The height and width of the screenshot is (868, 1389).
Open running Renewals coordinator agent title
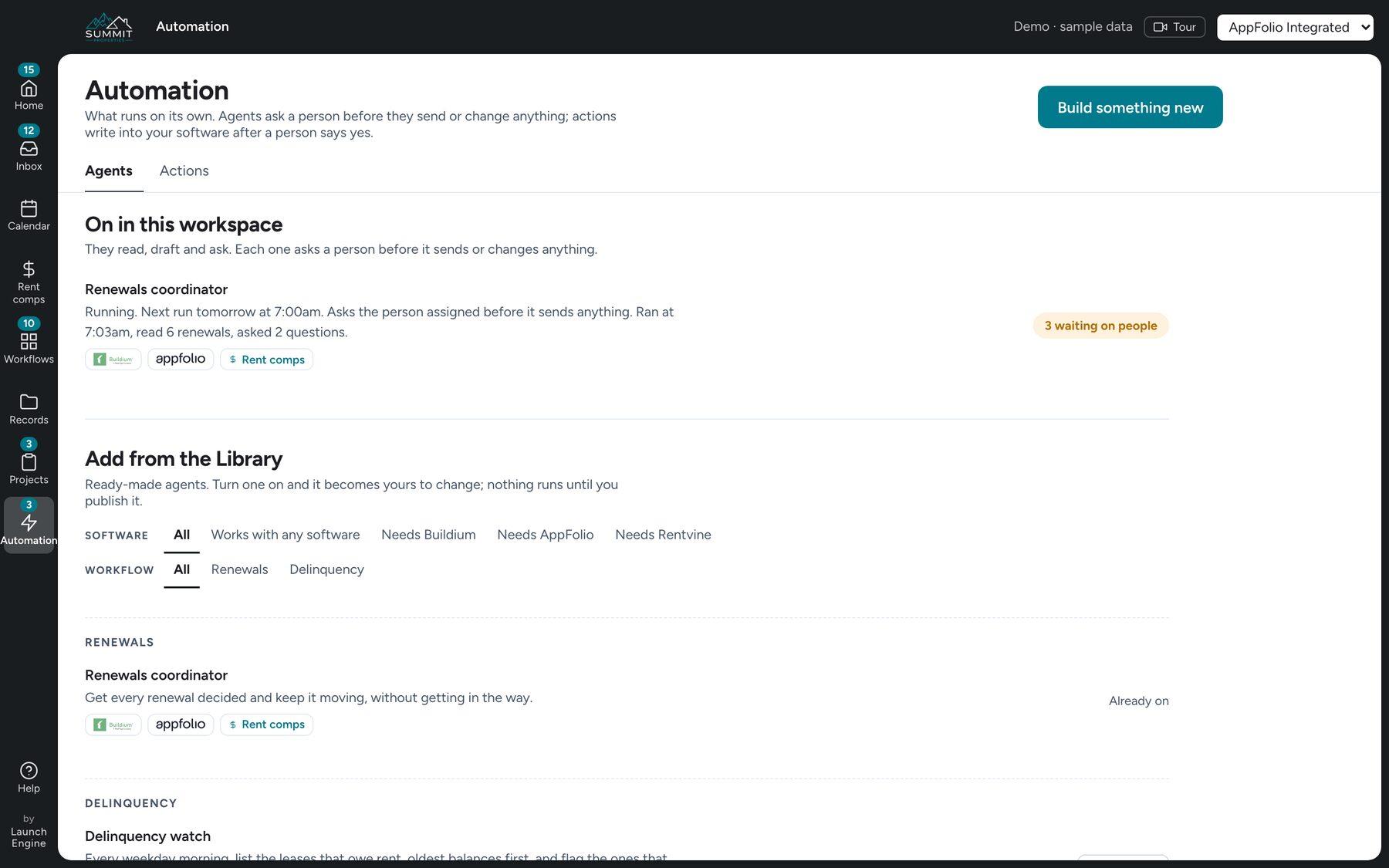pos(156,289)
